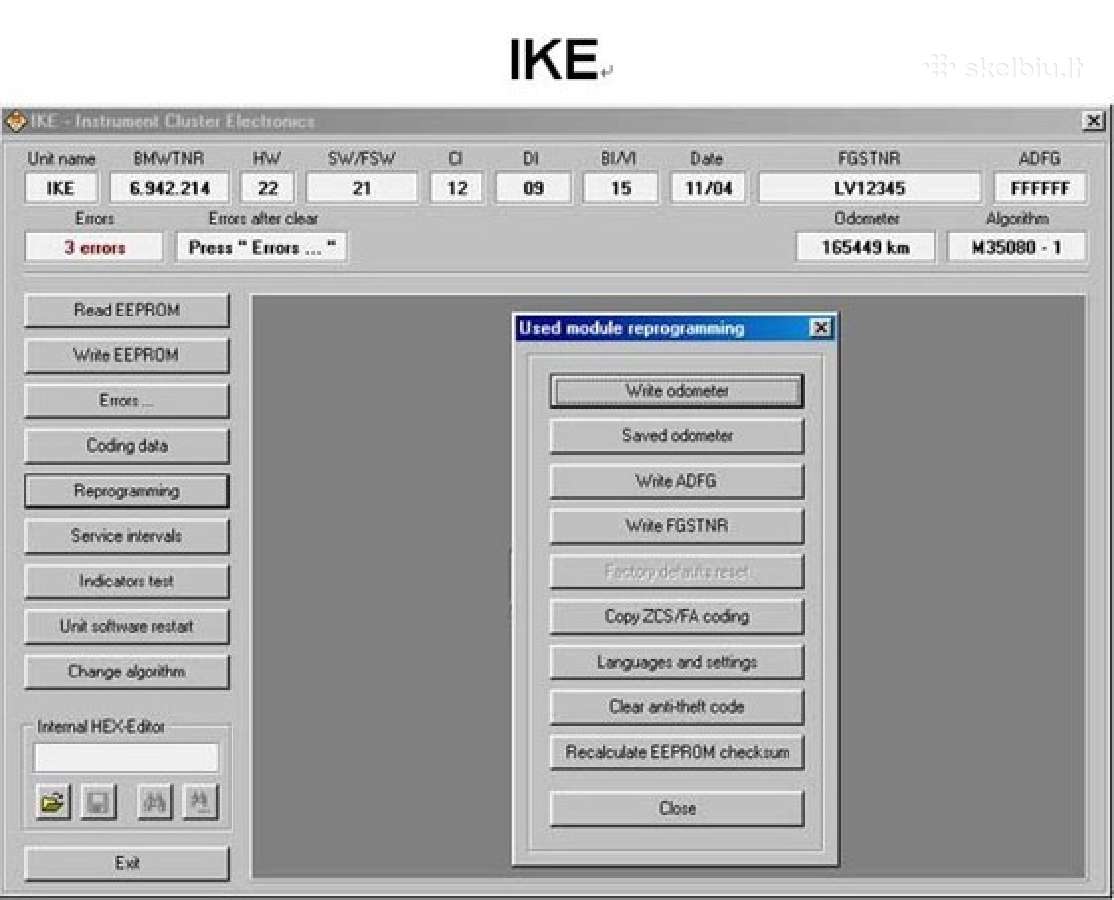Image resolution: width=1114 pixels, height=900 pixels.
Task: Click the Algorithm field M35080 - 1
Action: coord(1017,247)
